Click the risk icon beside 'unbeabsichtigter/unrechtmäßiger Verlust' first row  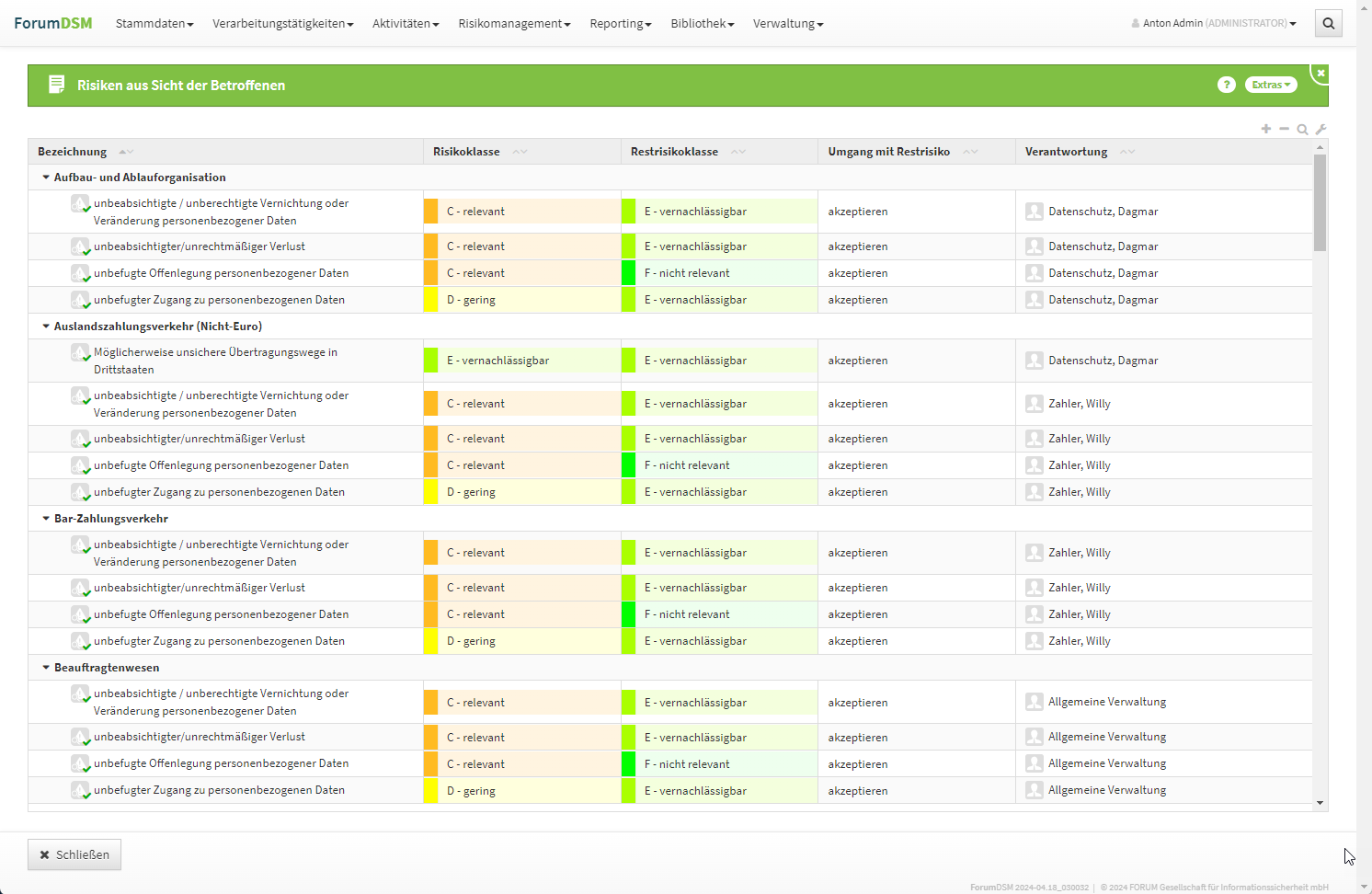pos(80,246)
